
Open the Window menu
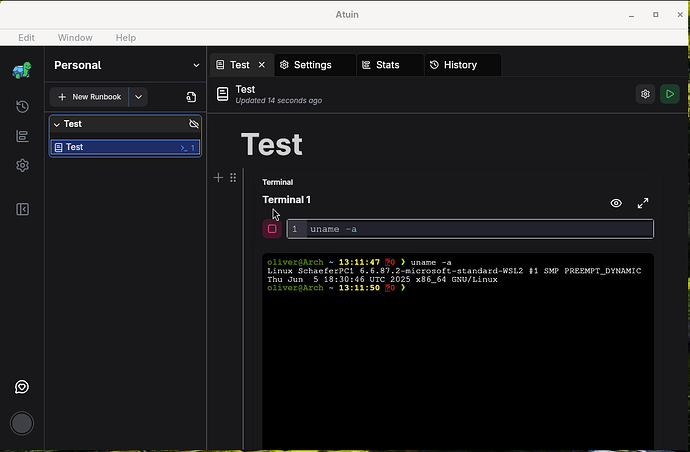[x=75, y=37]
